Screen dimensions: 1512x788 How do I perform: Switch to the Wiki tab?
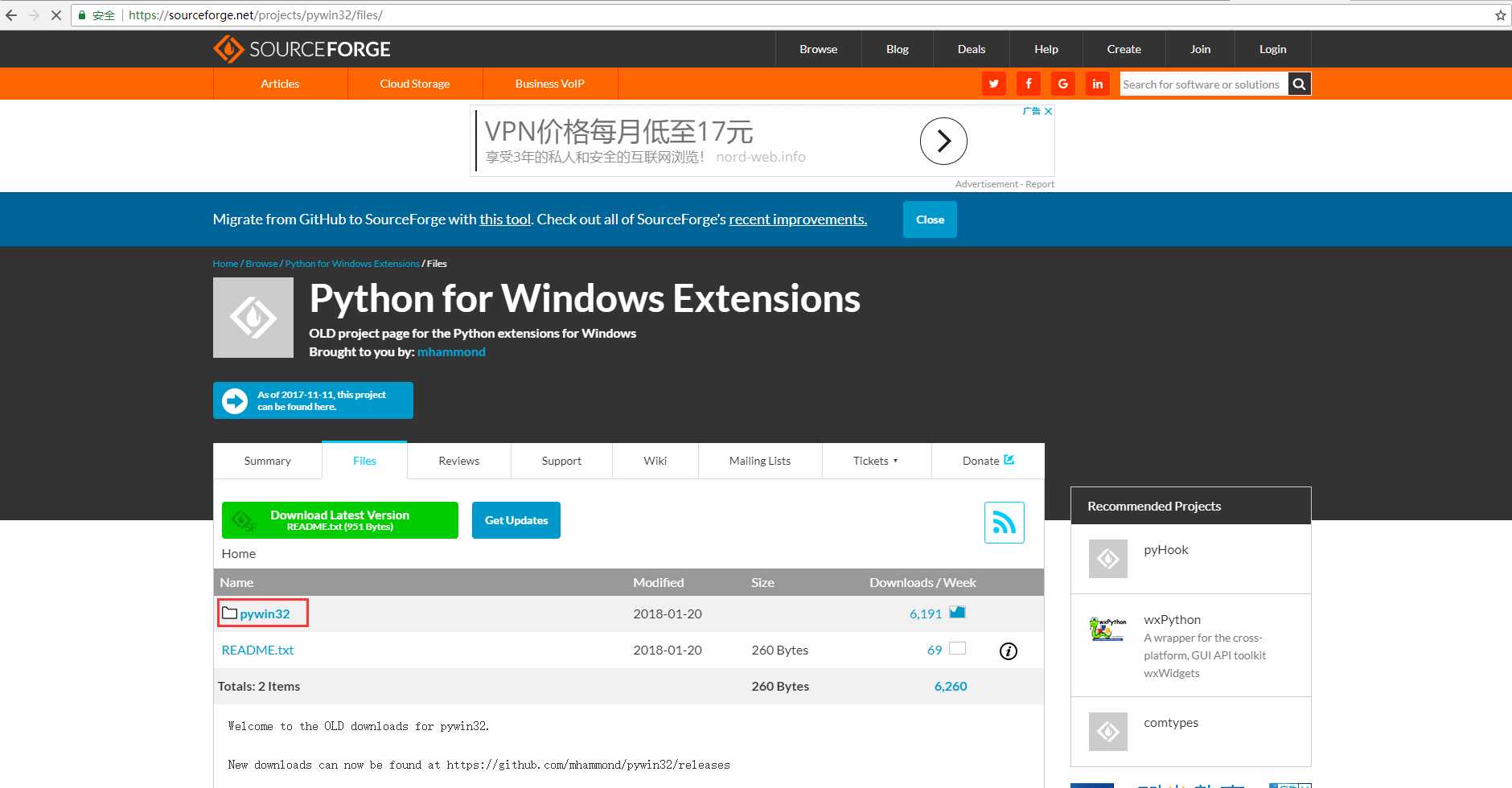coord(655,461)
